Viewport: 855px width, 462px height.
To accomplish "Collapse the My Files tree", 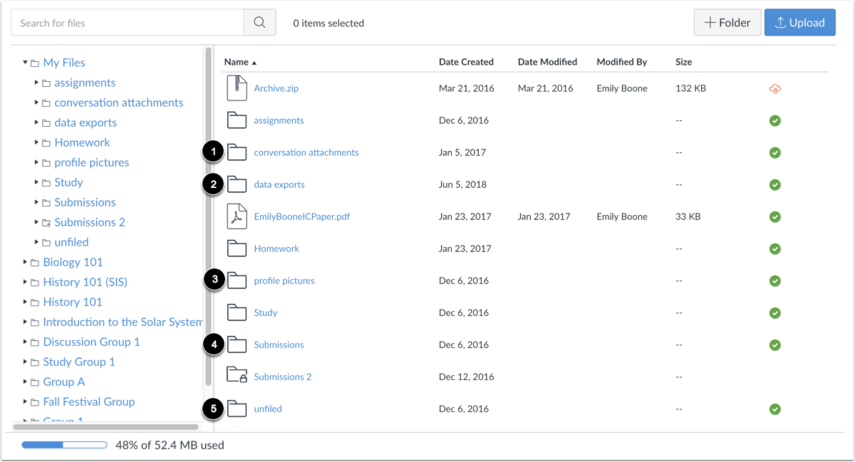I will point(25,63).
